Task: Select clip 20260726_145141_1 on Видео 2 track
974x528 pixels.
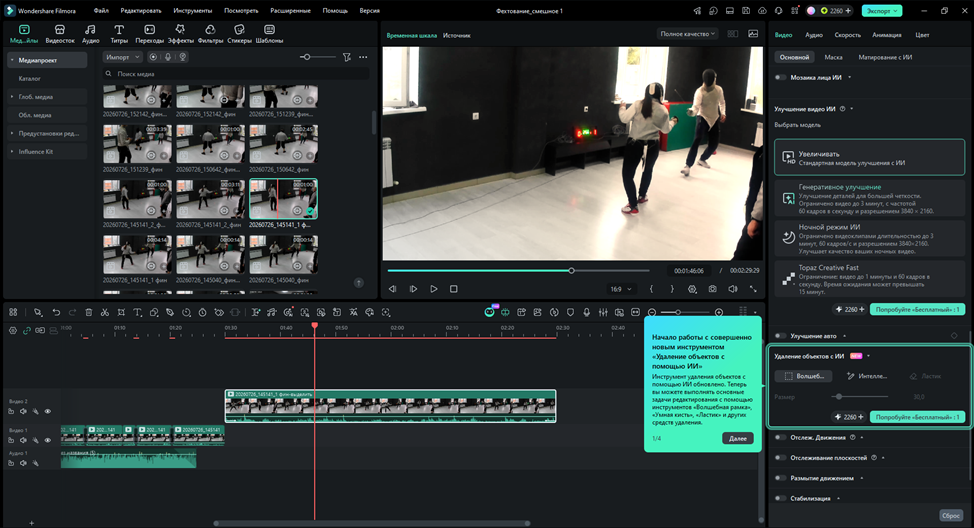Action: point(390,406)
